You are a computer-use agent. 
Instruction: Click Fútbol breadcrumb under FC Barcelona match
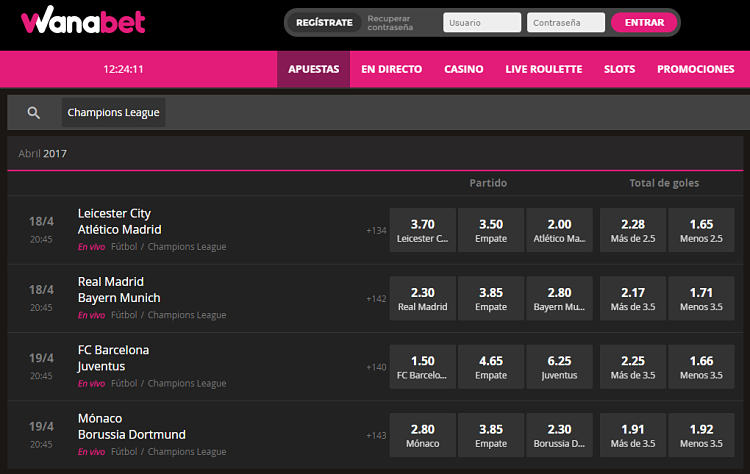(124, 384)
